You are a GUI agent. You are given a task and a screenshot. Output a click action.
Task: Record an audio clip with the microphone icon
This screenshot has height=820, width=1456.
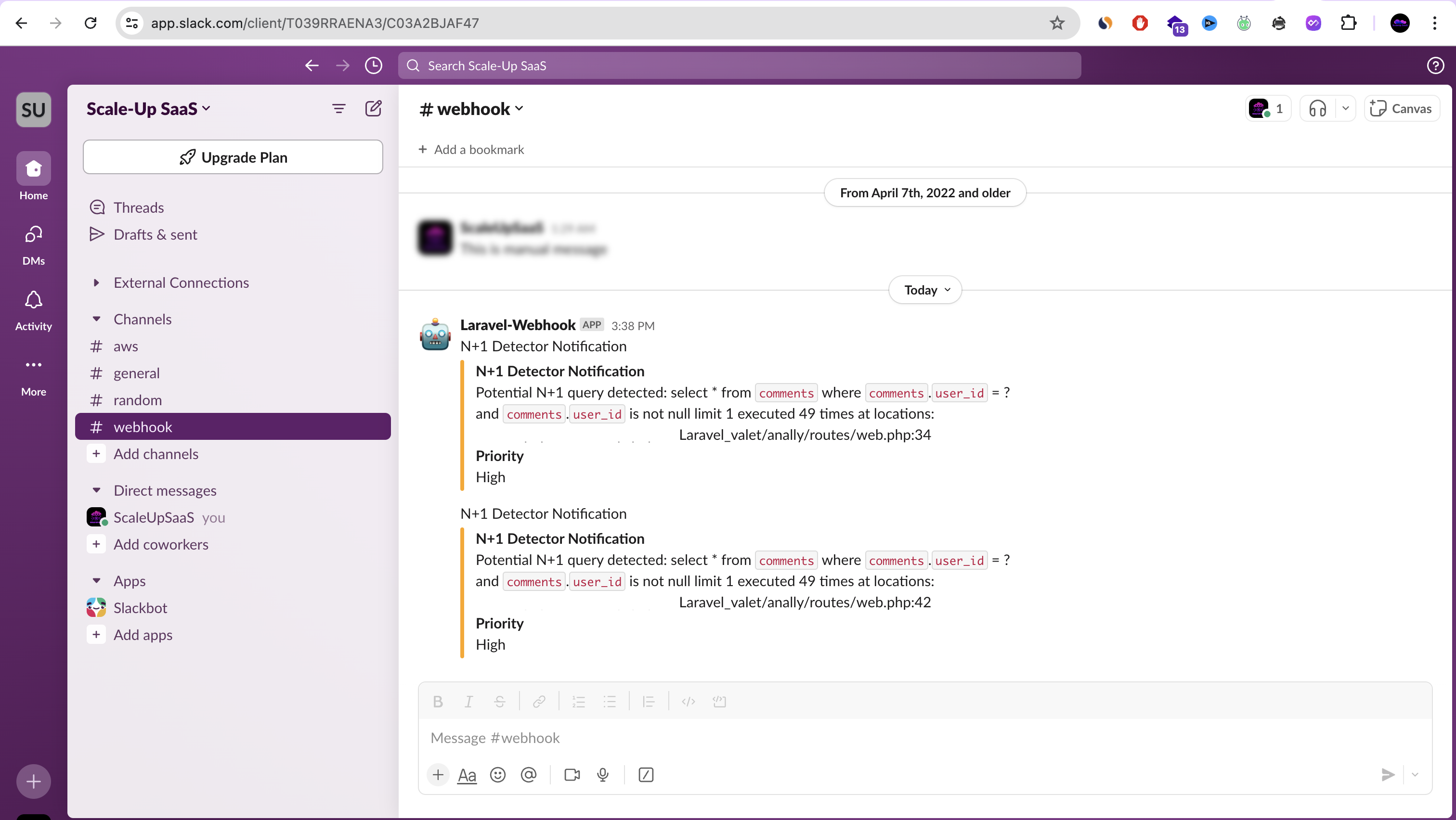point(603,775)
